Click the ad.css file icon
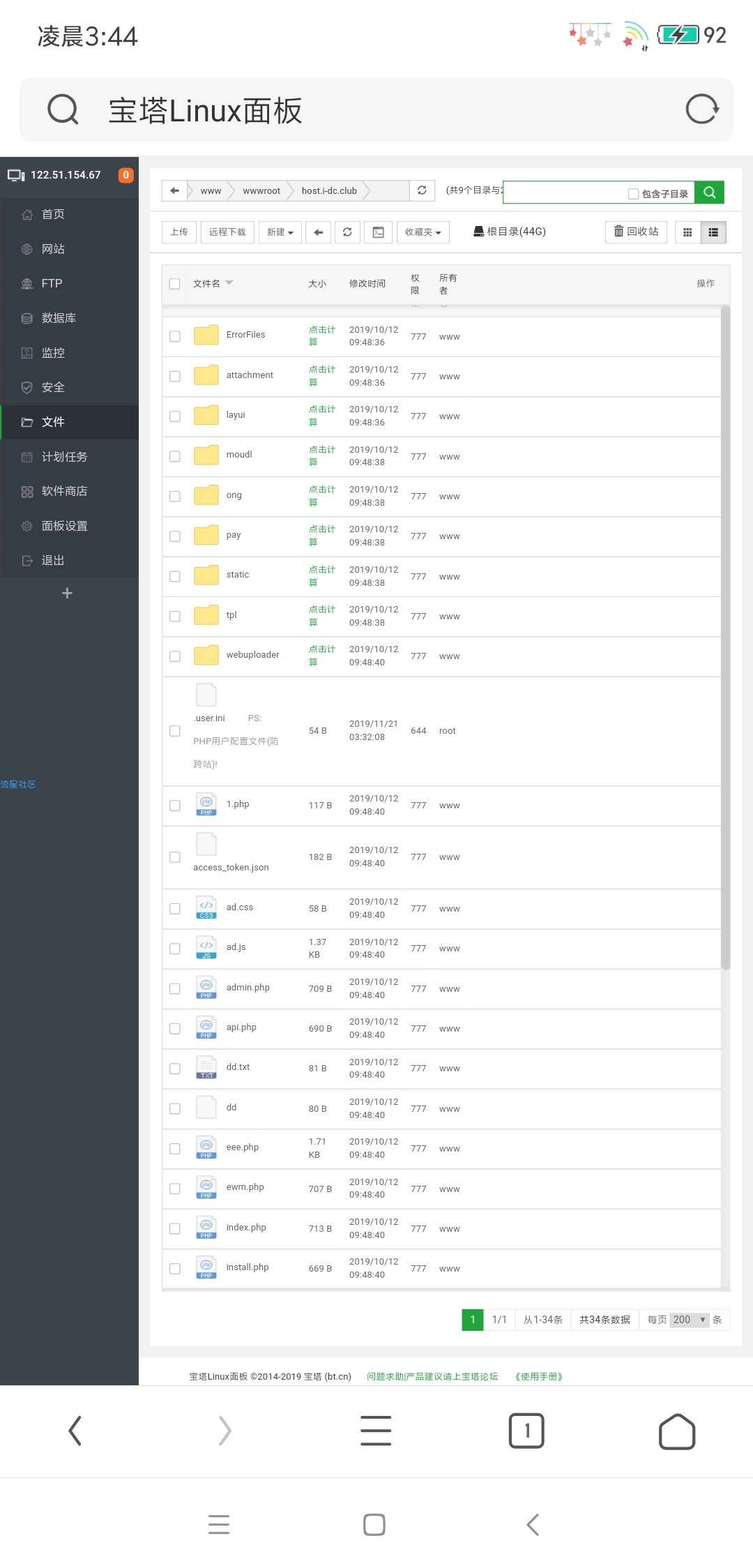The width and height of the screenshot is (753, 1568). pyautogui.click(x=206, y=907)
